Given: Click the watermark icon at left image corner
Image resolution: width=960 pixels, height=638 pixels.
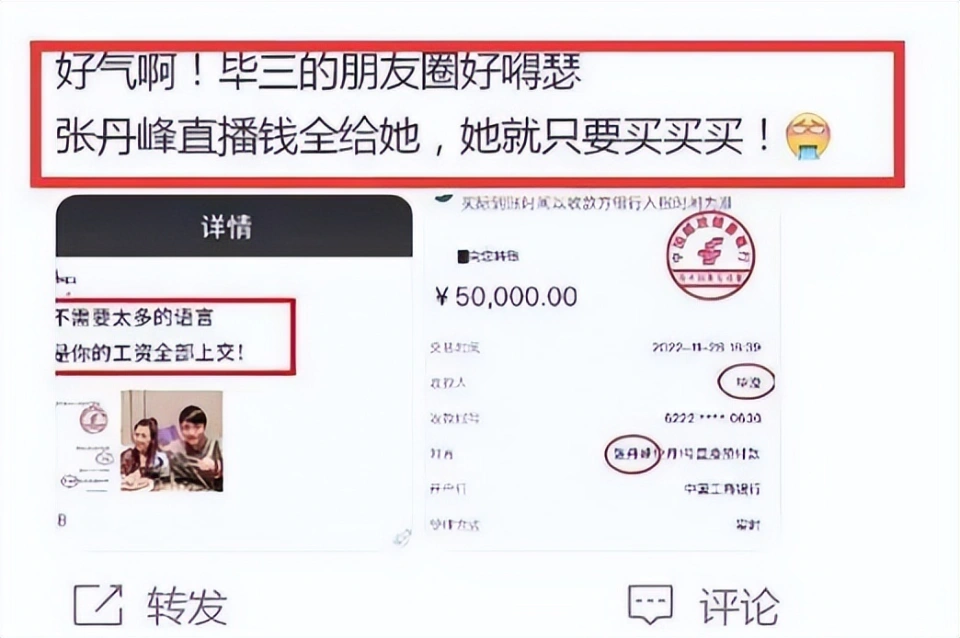Looking at the screenshot, I should (x=402, y=538).
